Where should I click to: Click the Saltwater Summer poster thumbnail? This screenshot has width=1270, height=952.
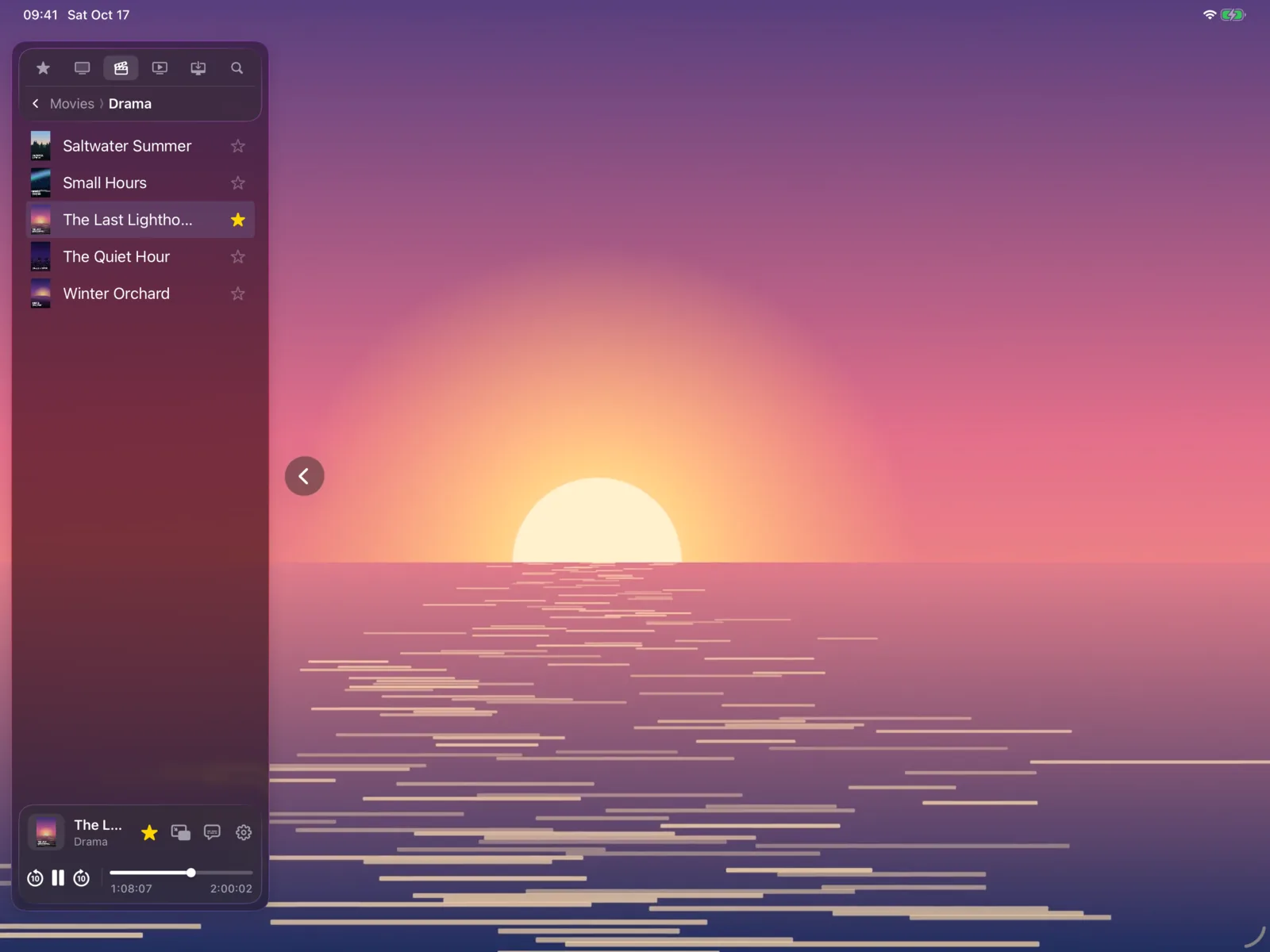coord(40,146)
